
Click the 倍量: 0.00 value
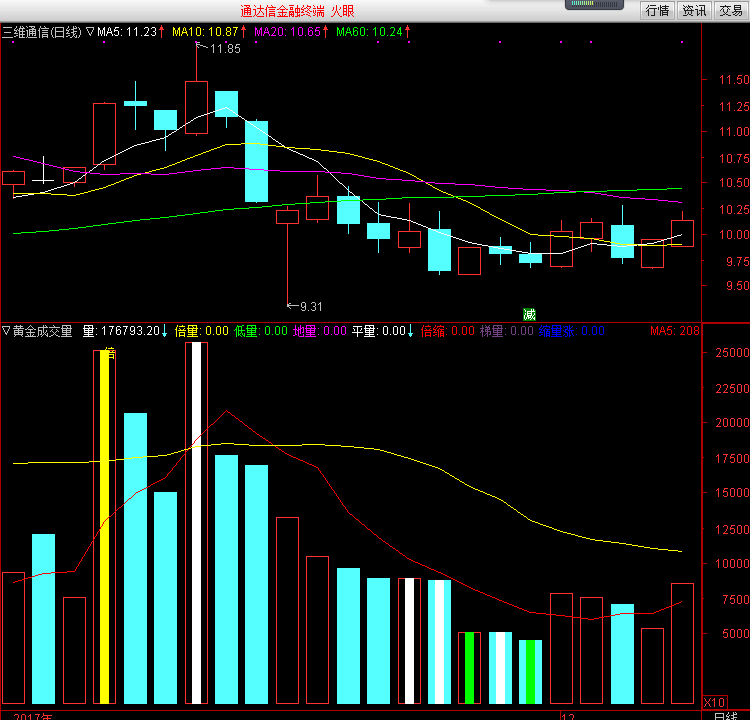(x=201, y=331)
